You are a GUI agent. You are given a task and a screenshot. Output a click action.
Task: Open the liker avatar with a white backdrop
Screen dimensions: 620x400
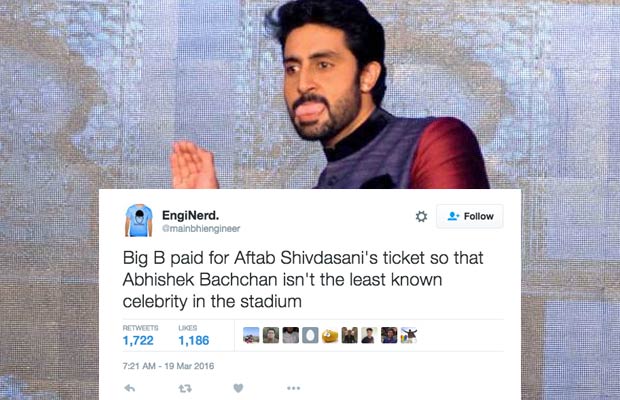click(369, 335)
